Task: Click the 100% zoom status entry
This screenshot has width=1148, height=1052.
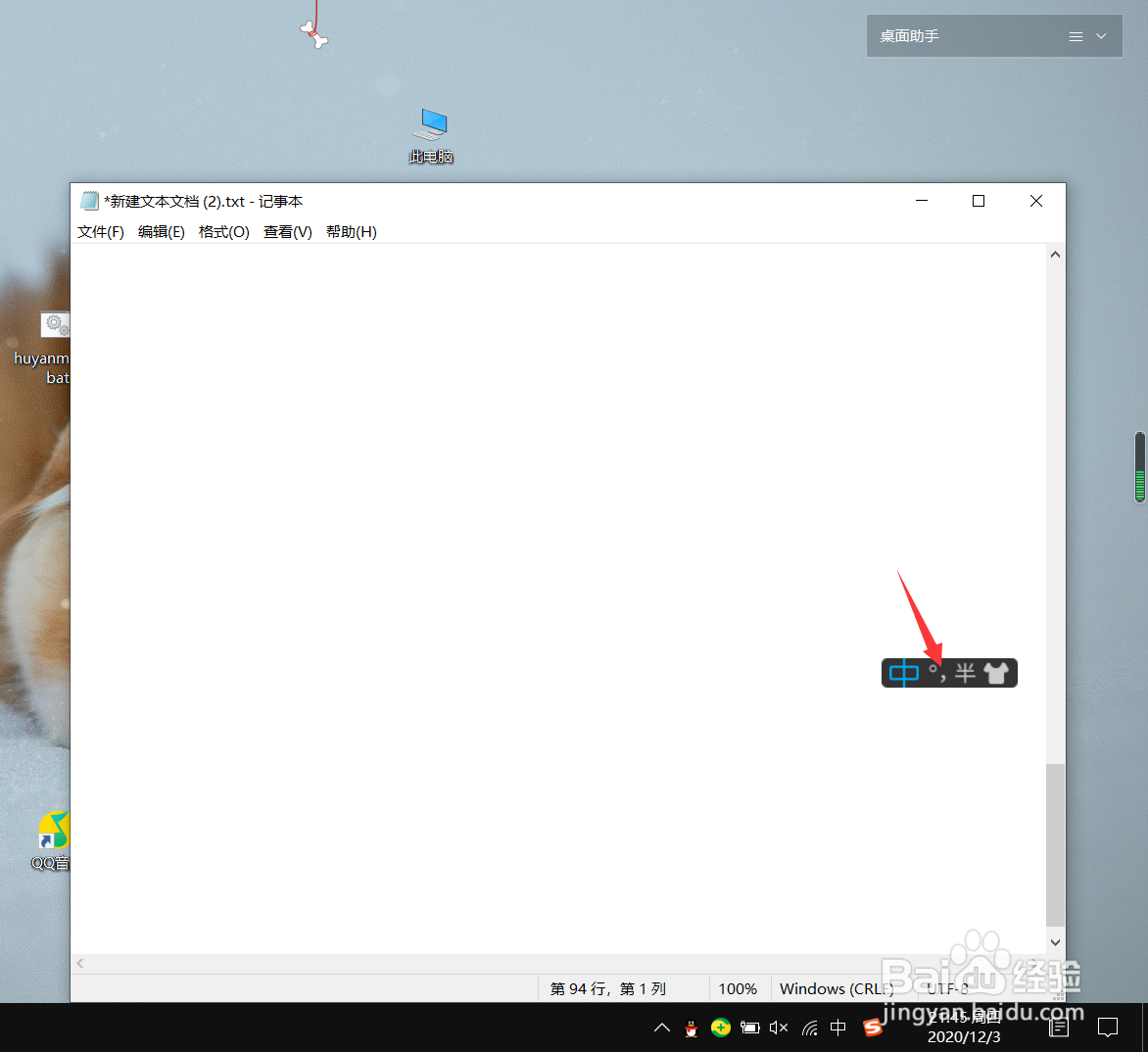Action: pos(738,989)
